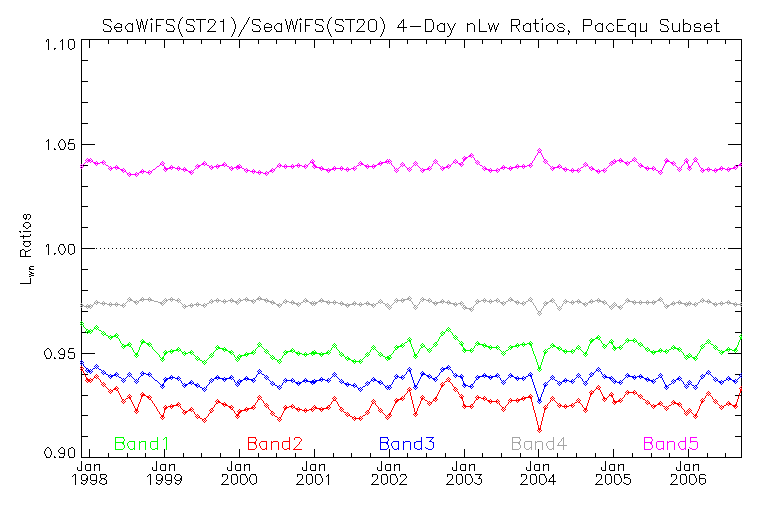Click the green Band1 legend label
This screenshot has height=512, width=768.
point(141,444)
